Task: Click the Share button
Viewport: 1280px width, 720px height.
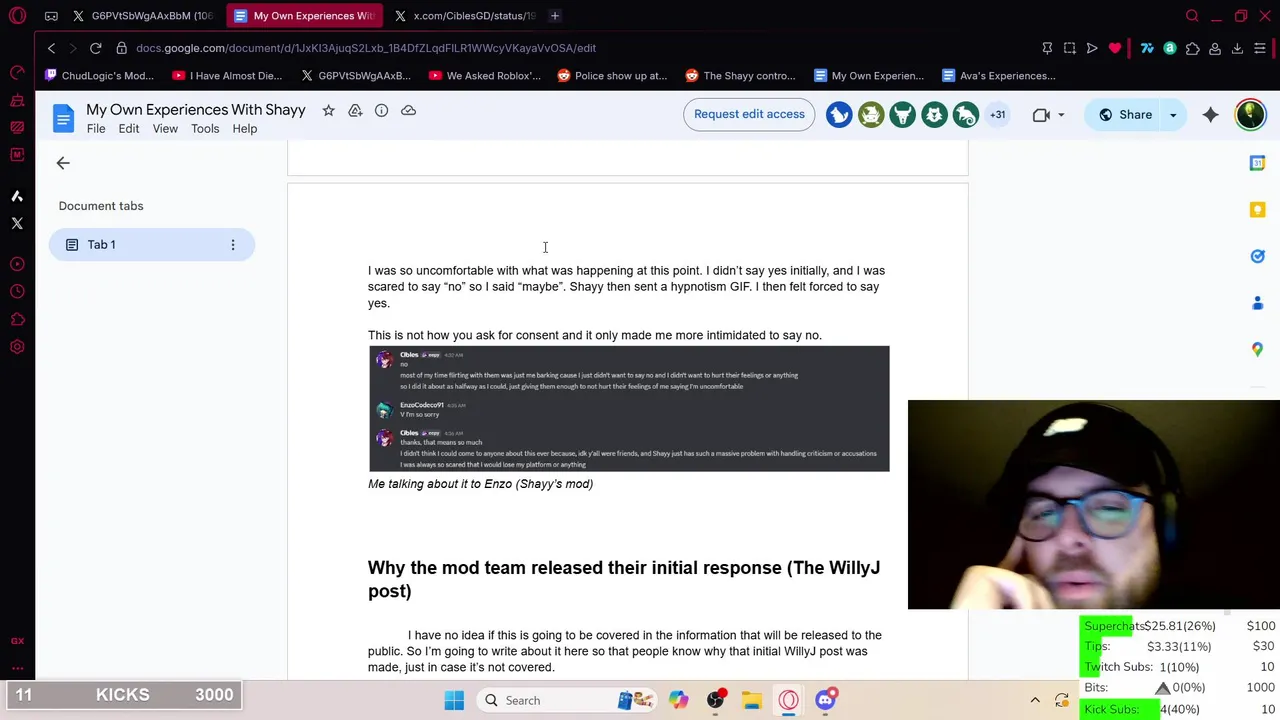Action: tap(1125, 115)
